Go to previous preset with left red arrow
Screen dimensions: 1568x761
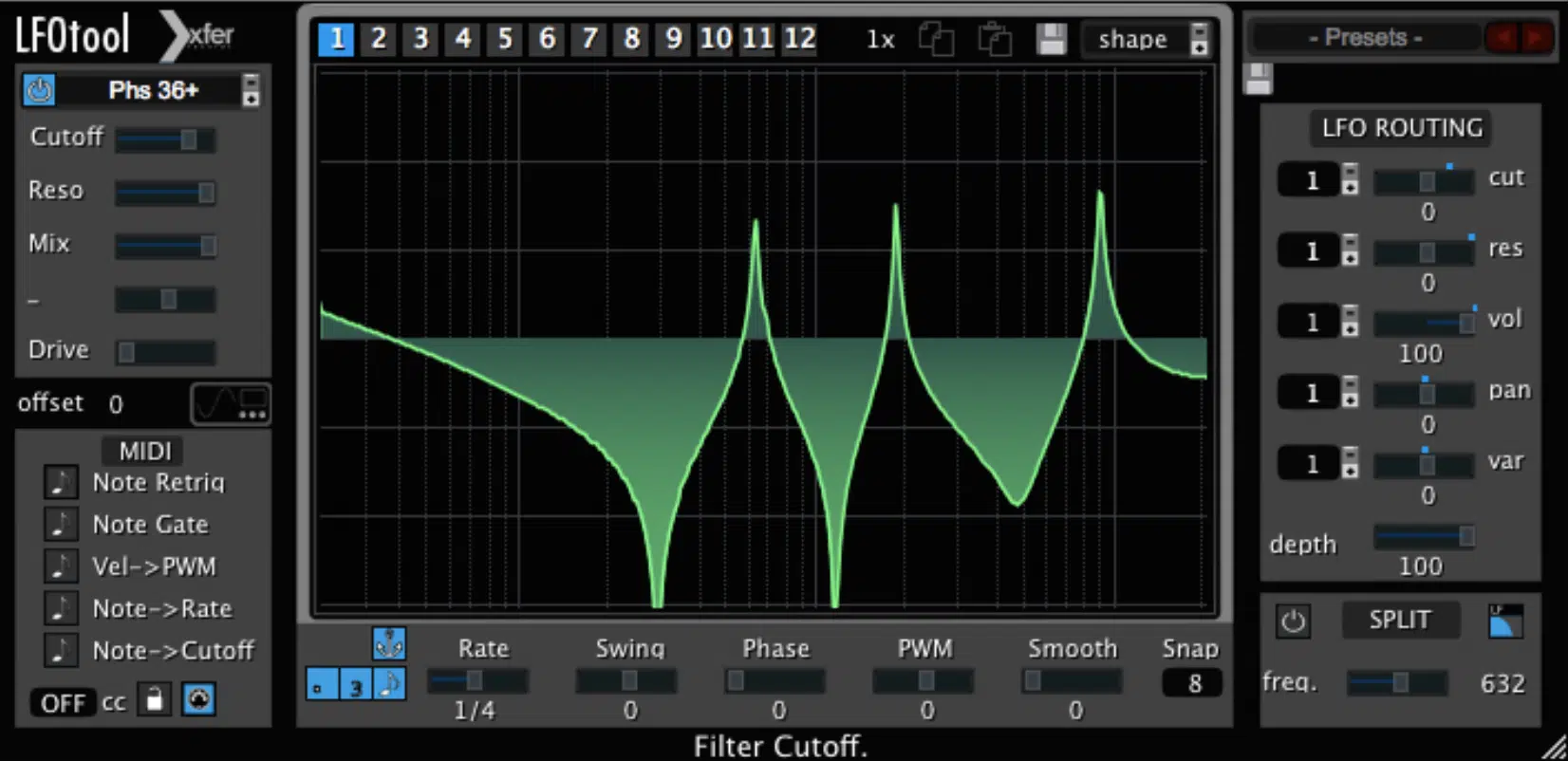click(1503, 37)
